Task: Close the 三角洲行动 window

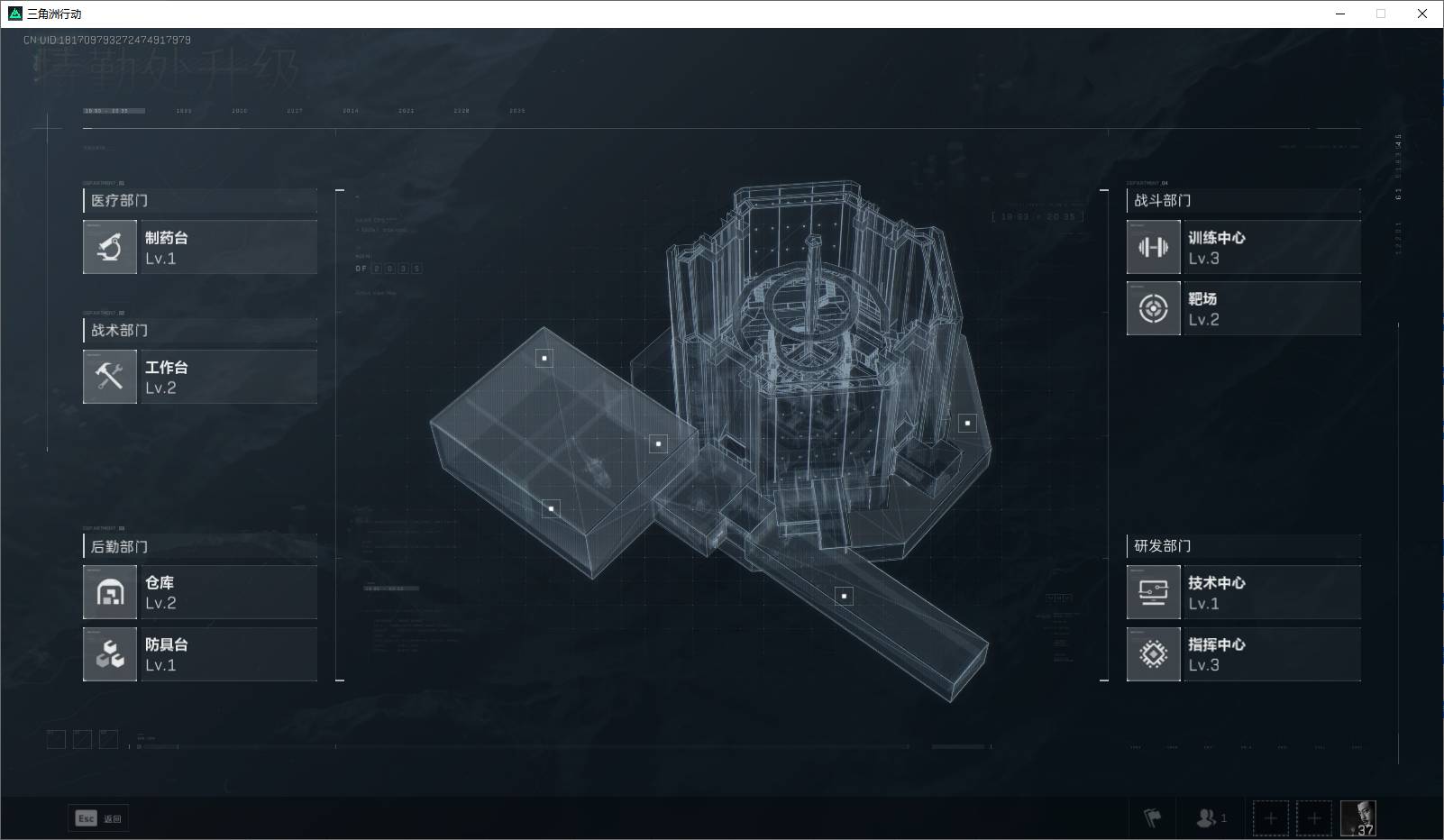Action: (x=1422, y=14)
